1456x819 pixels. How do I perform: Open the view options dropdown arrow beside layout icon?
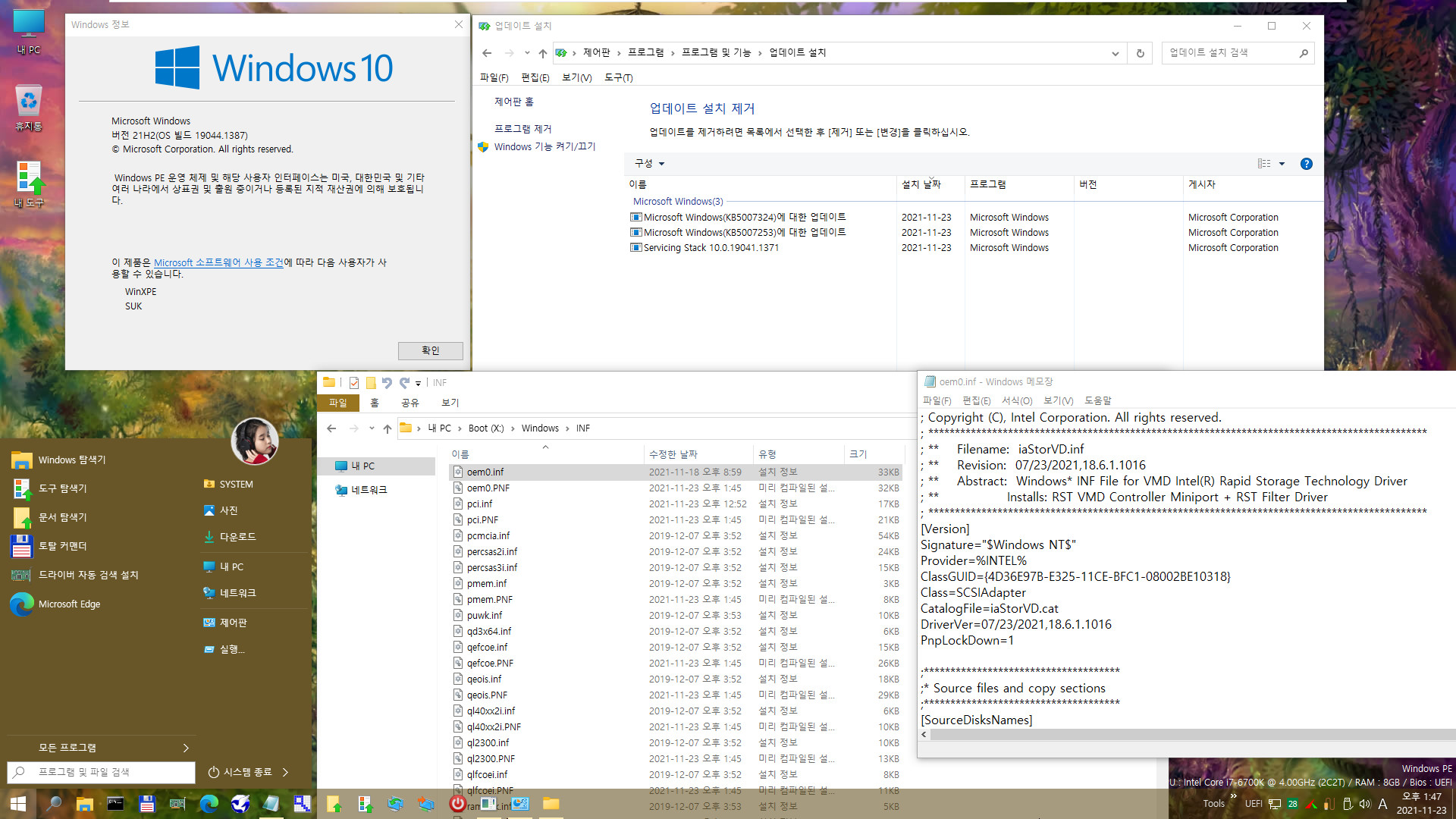[1282, 164]
